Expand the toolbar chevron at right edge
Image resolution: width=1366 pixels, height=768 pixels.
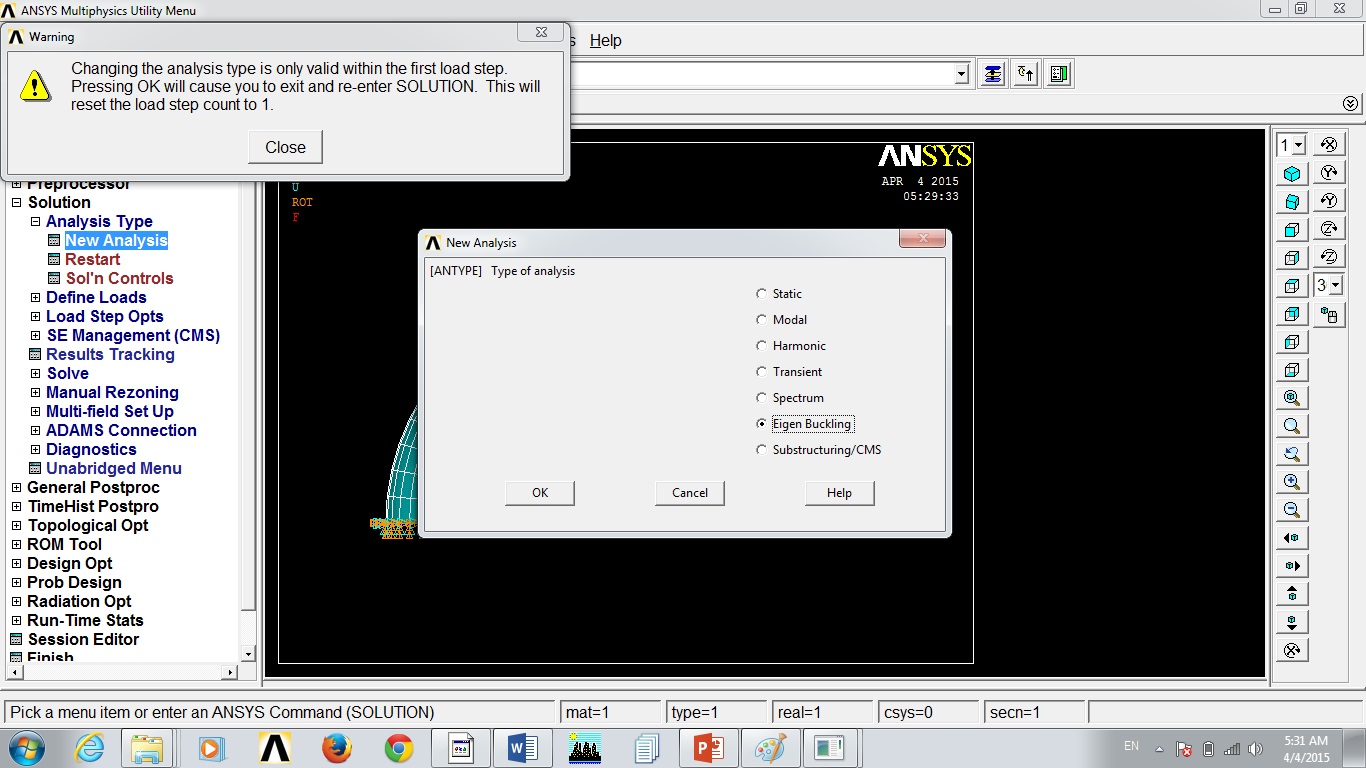[x=1351, y=104]
